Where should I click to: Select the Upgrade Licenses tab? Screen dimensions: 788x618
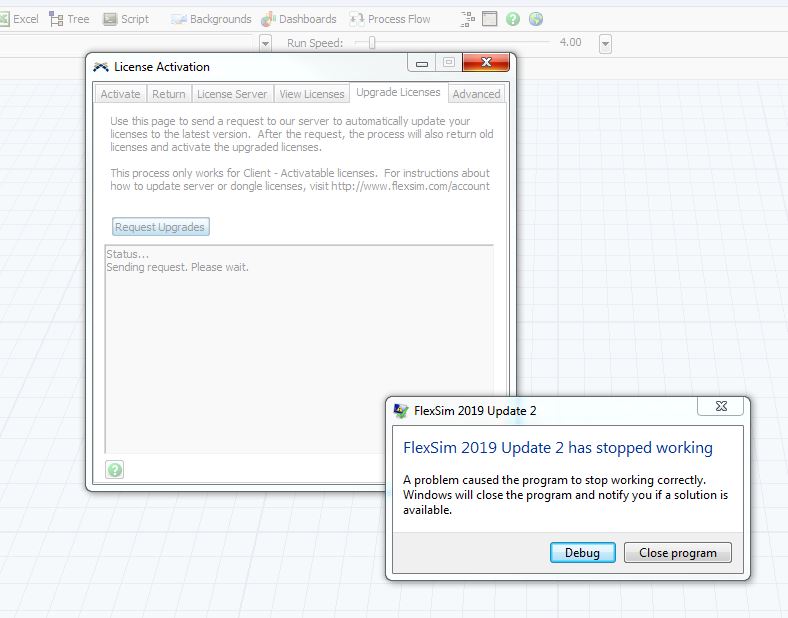click(x=399, y=92)
